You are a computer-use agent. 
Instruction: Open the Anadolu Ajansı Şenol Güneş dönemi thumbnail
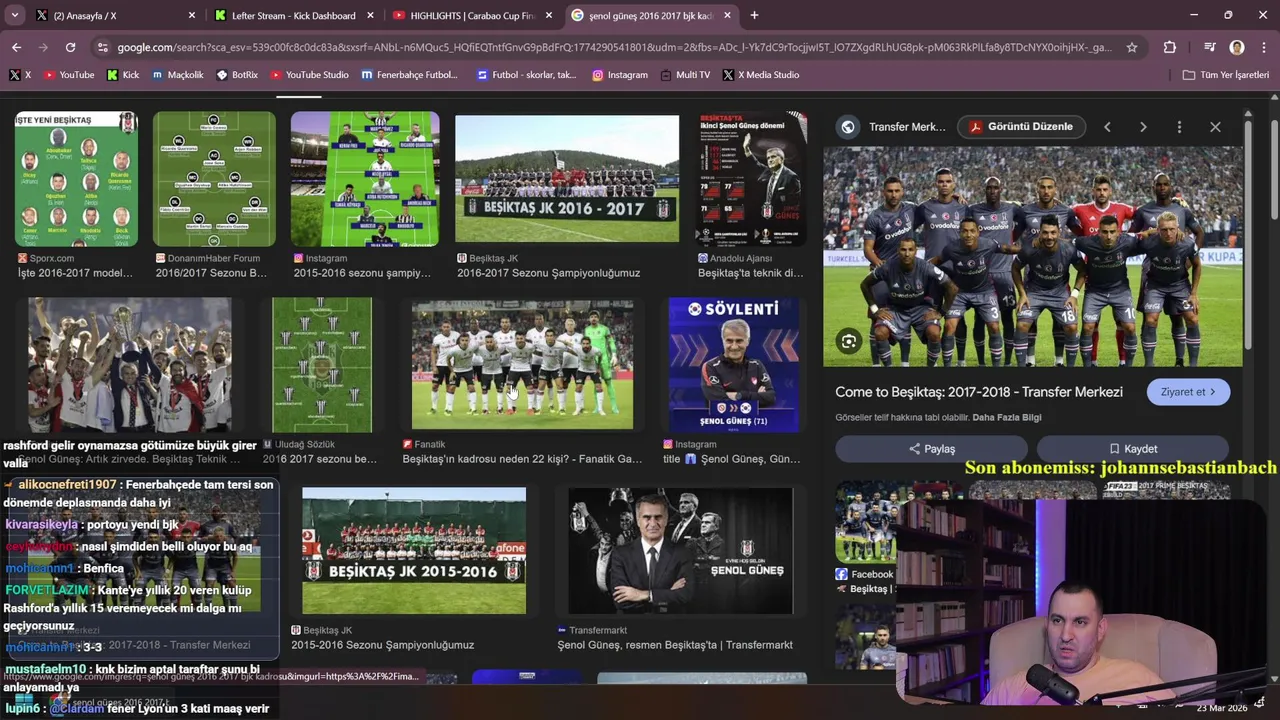tap(751, 179)
